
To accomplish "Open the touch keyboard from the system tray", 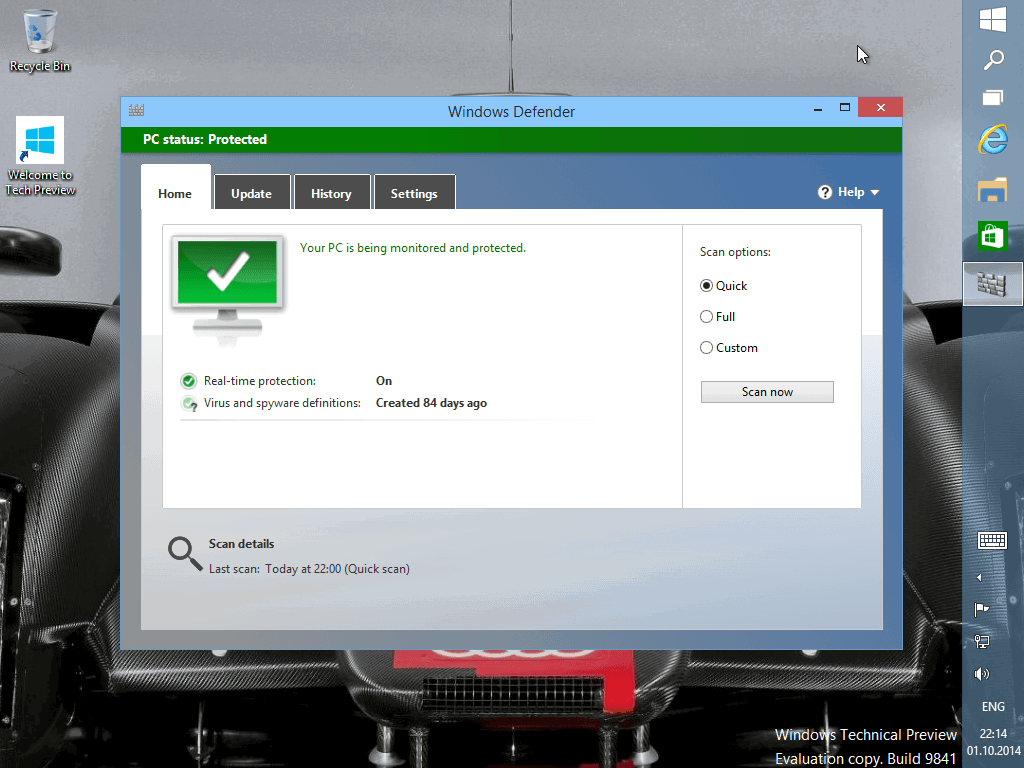I will click(x=992, y=540).
